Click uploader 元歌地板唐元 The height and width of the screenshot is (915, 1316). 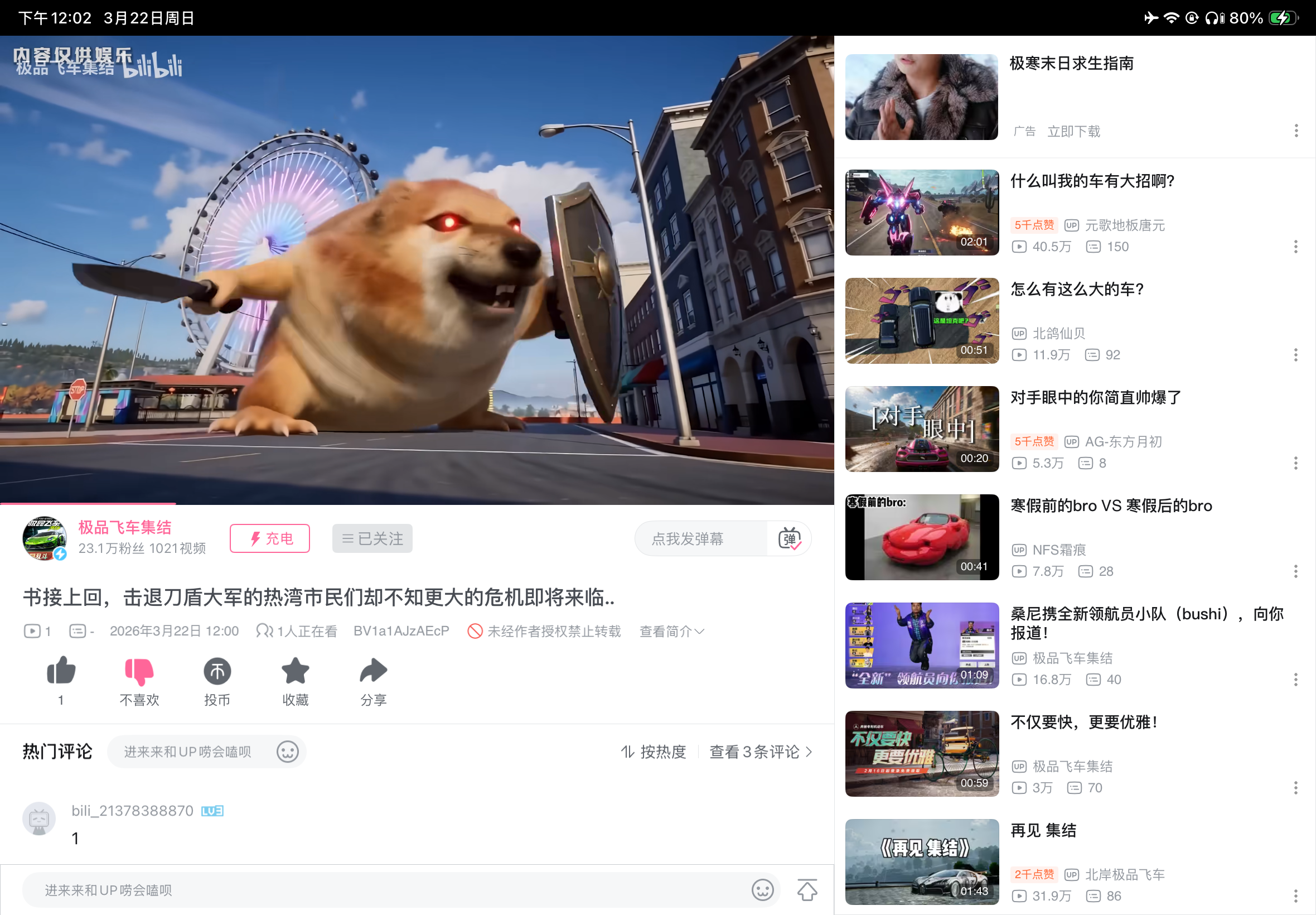pyautogui.click(x=1125, y=225)
